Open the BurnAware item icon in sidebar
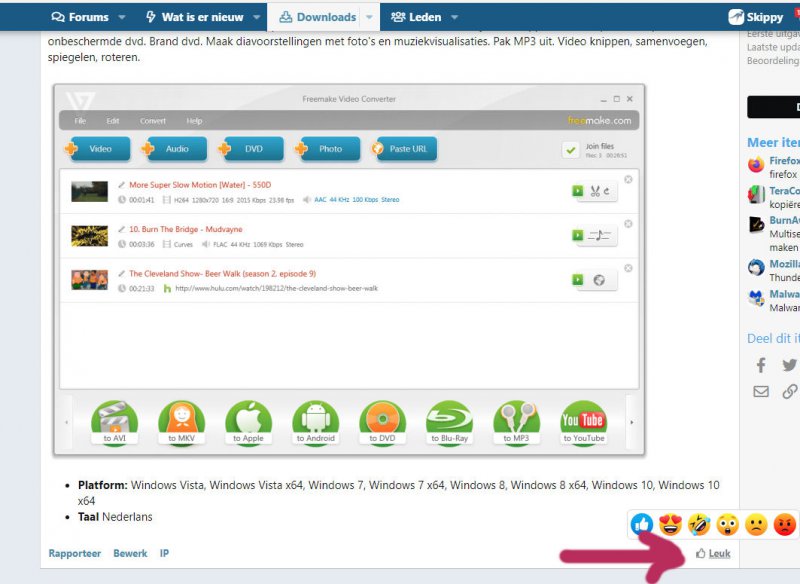This screenshot has width=800, height=584. (x=756, y=224)
